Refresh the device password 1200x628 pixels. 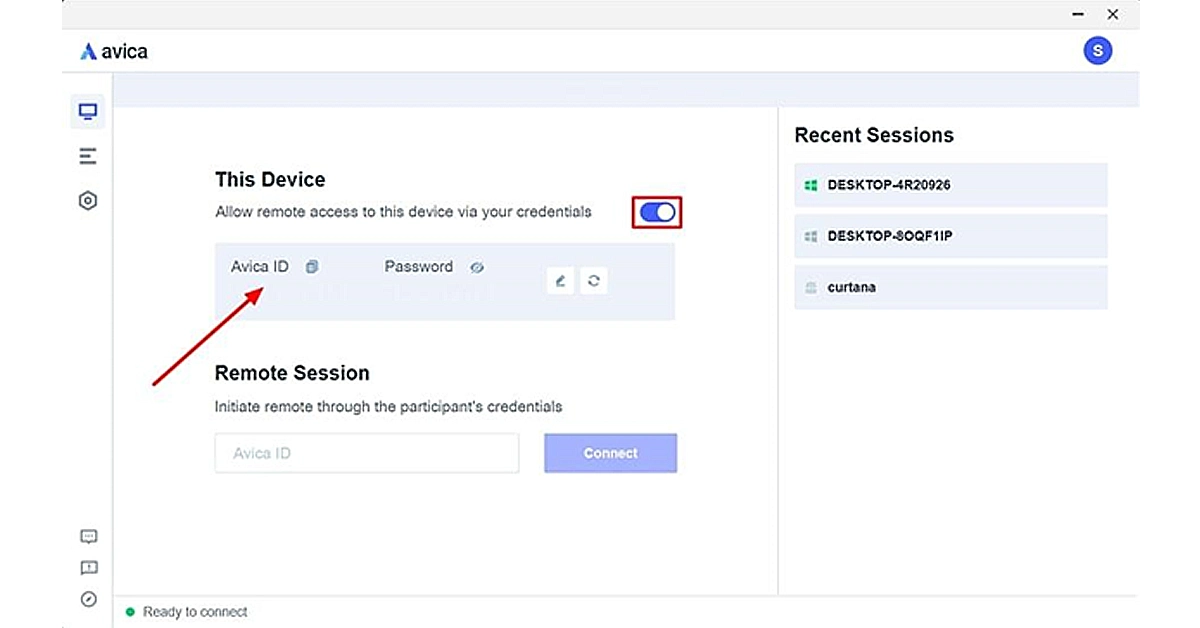[x=593, y=281]
